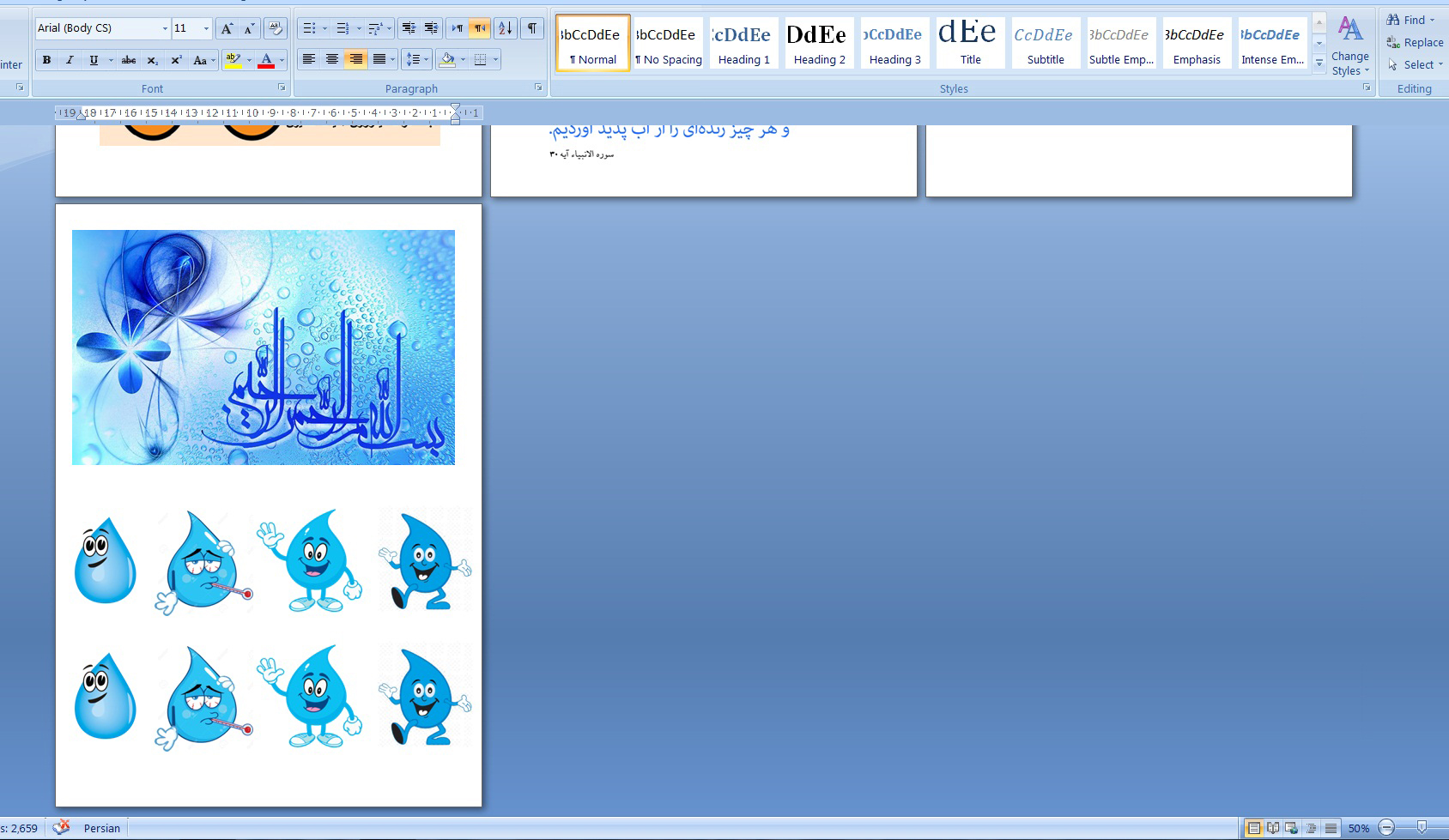Switch to Draft view
The width and height of the screenshot is (1449, 840).
pyautogui.click(x=1331, y=828)
